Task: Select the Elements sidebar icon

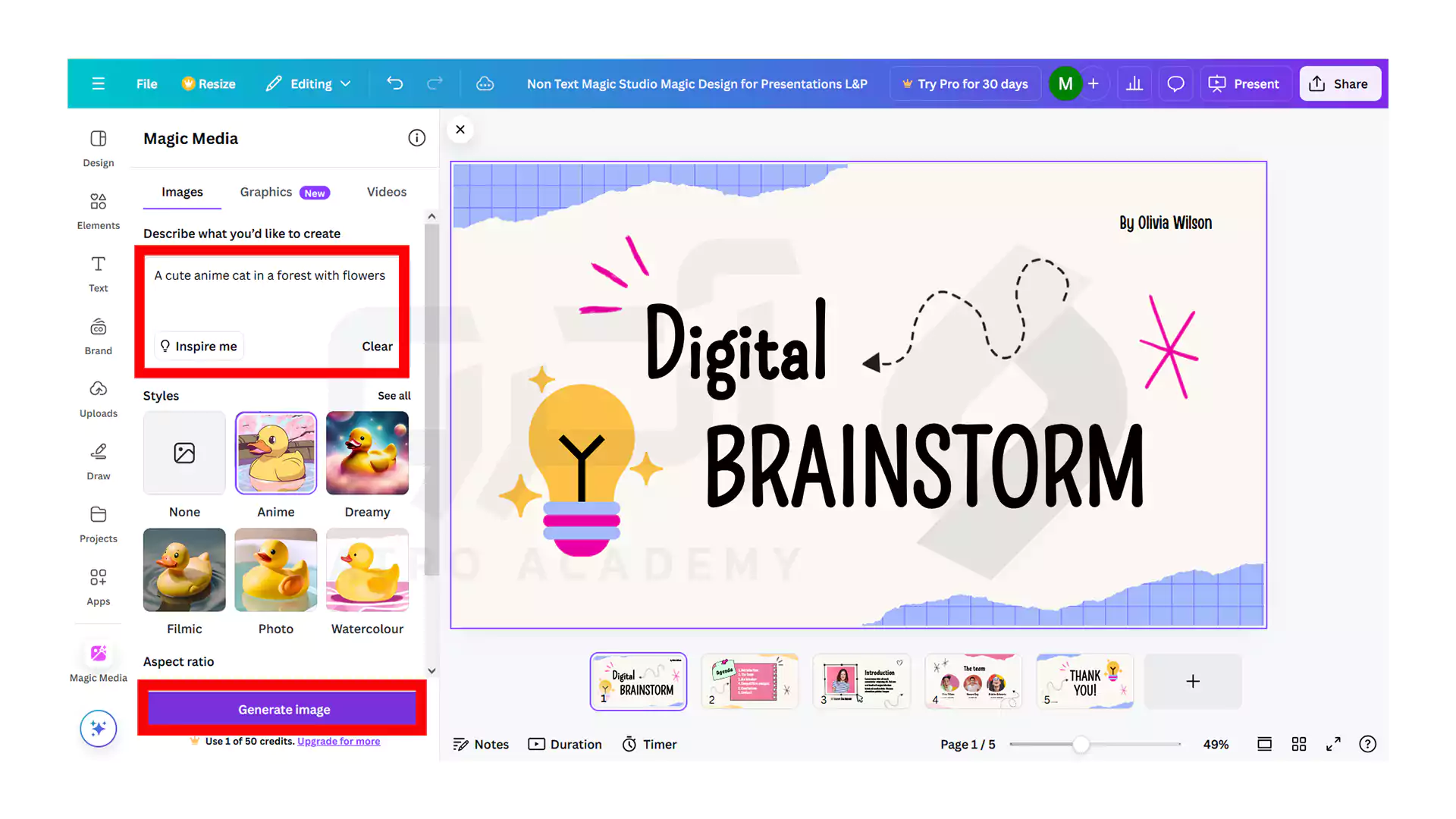Action: click(98, 210)
